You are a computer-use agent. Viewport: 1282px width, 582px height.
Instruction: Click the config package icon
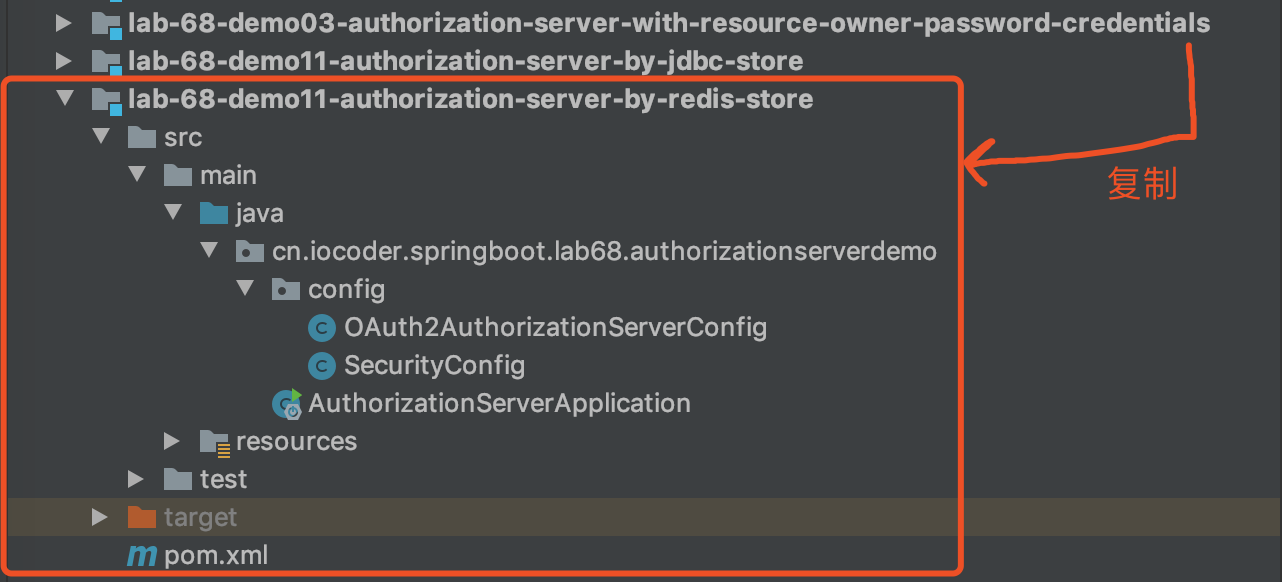pos(286,290)
